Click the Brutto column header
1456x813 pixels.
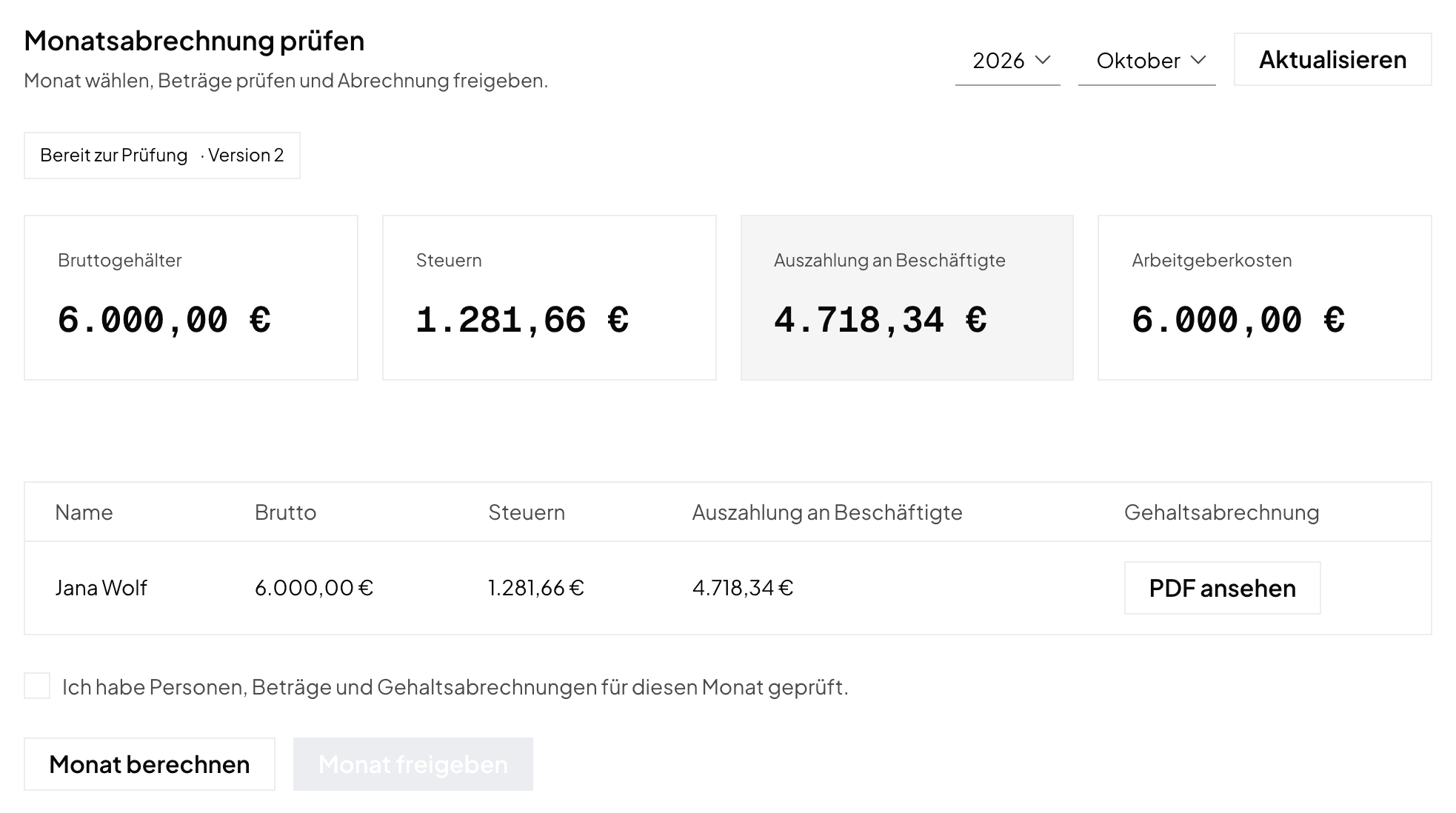point(285,512)
